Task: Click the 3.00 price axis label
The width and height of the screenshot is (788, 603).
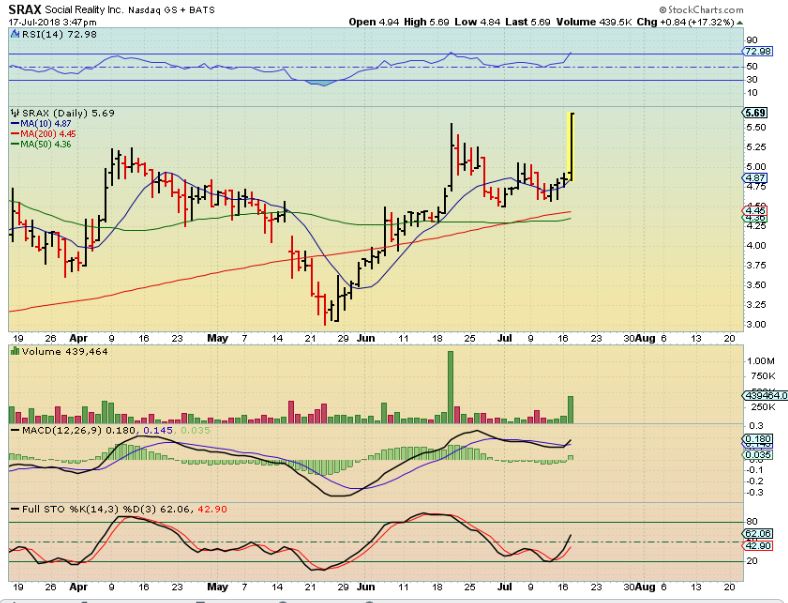Action: (x=756, y=325)
